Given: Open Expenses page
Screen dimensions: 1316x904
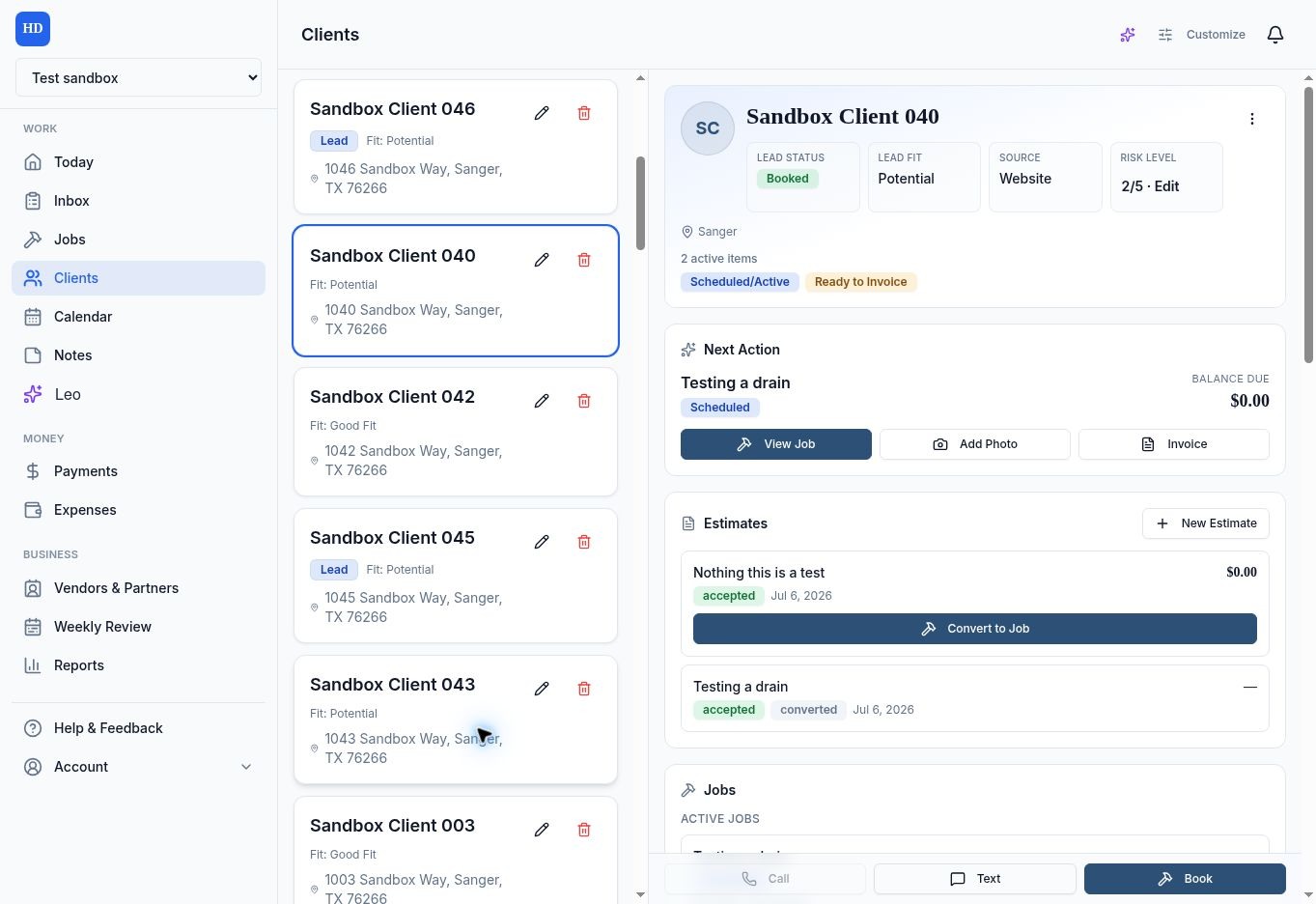Looking at the screenshot, I should pyautogui.click(x=138, y=510).
